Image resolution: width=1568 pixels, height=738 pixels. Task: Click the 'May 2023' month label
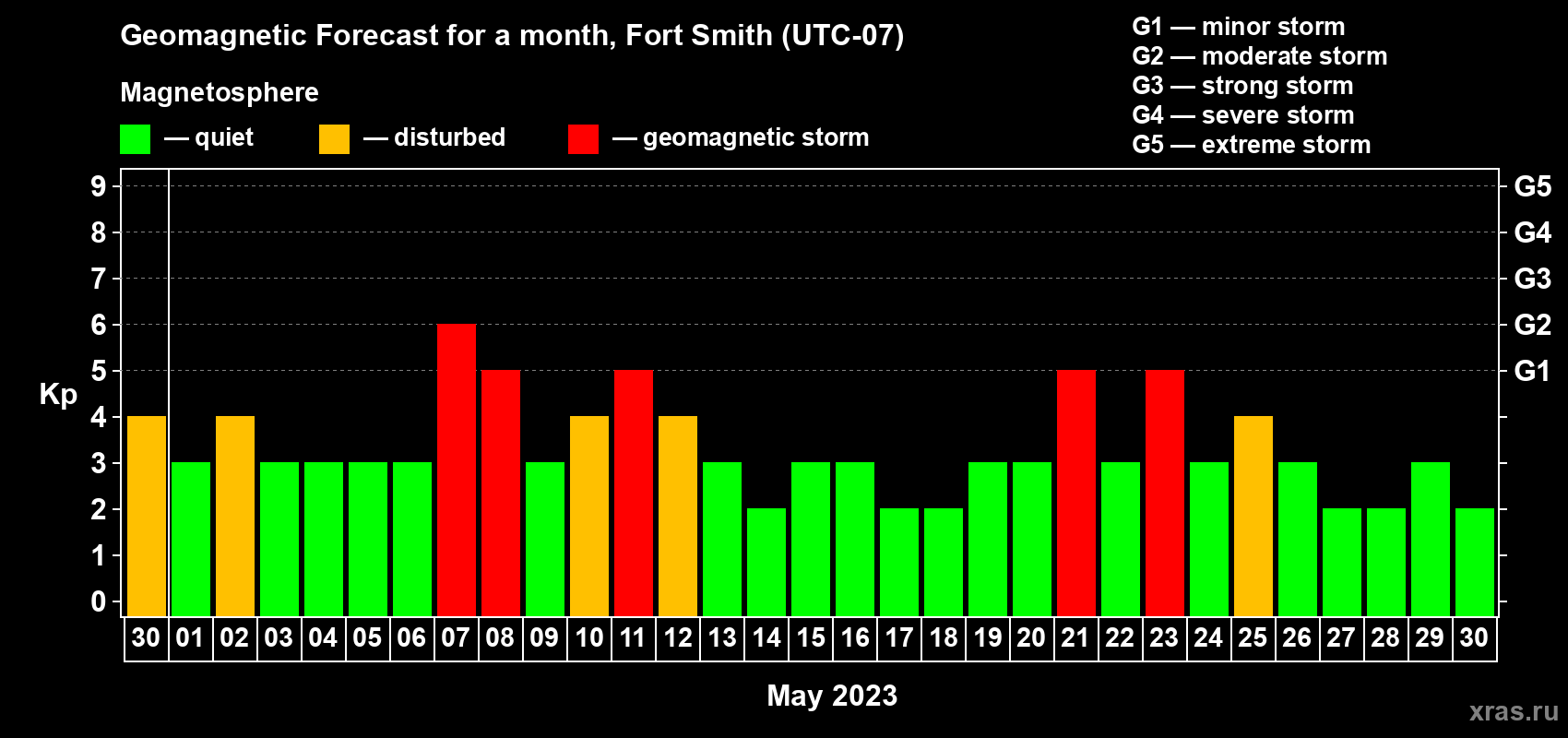[x=832, y=696]
